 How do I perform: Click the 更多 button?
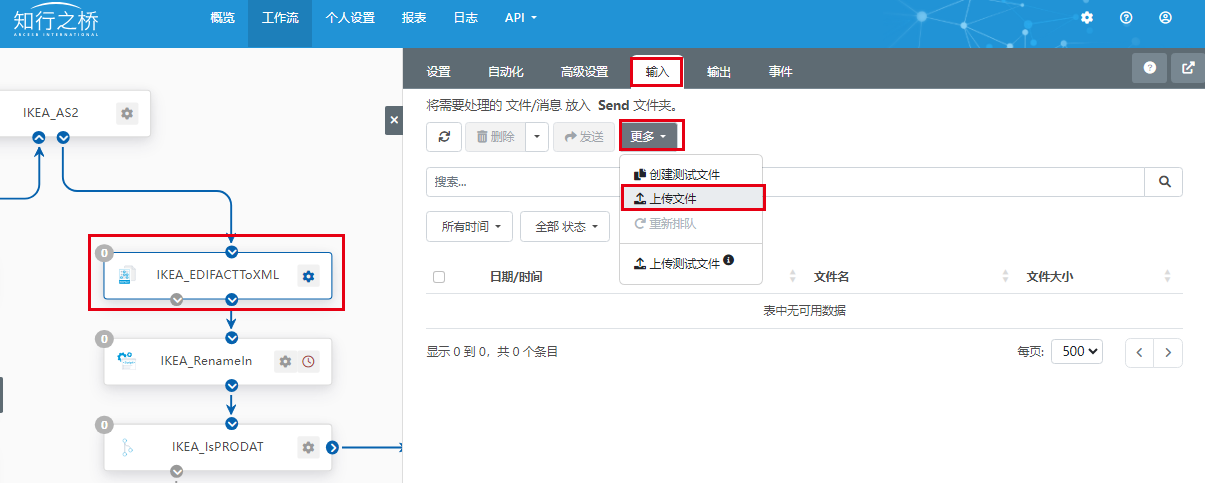tap(648, 137)
